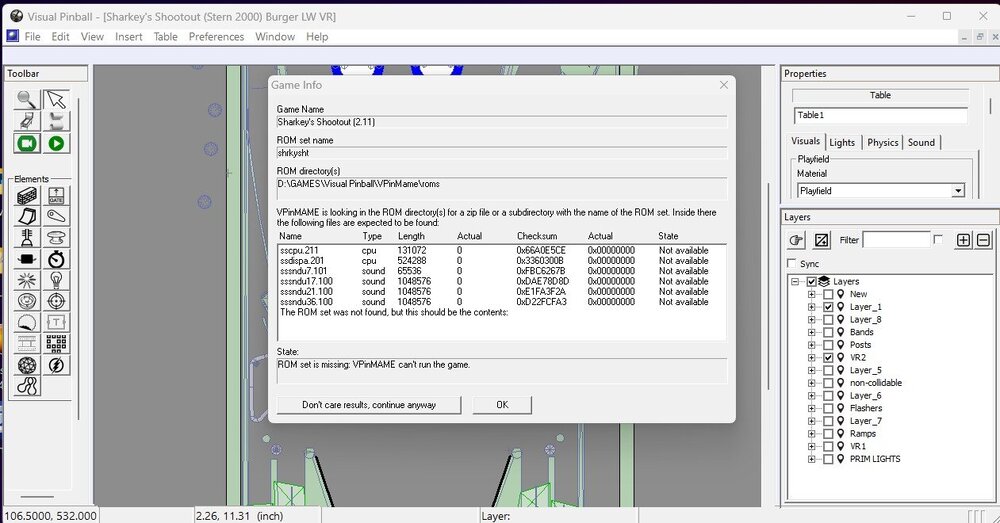Select the Light Sequencer grid tool
Viewport: 1000px width, 523px height.
(x=56, y=344)
